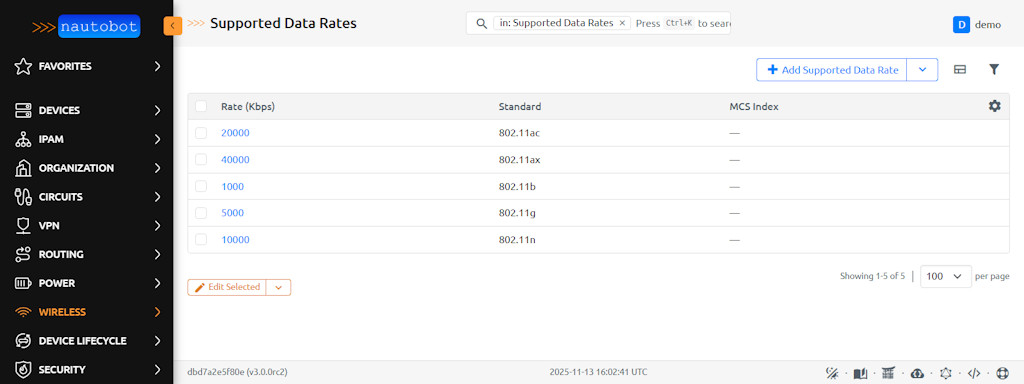Open the 20000 rate link
This screenshot has height=384, width=1024.
235,133
